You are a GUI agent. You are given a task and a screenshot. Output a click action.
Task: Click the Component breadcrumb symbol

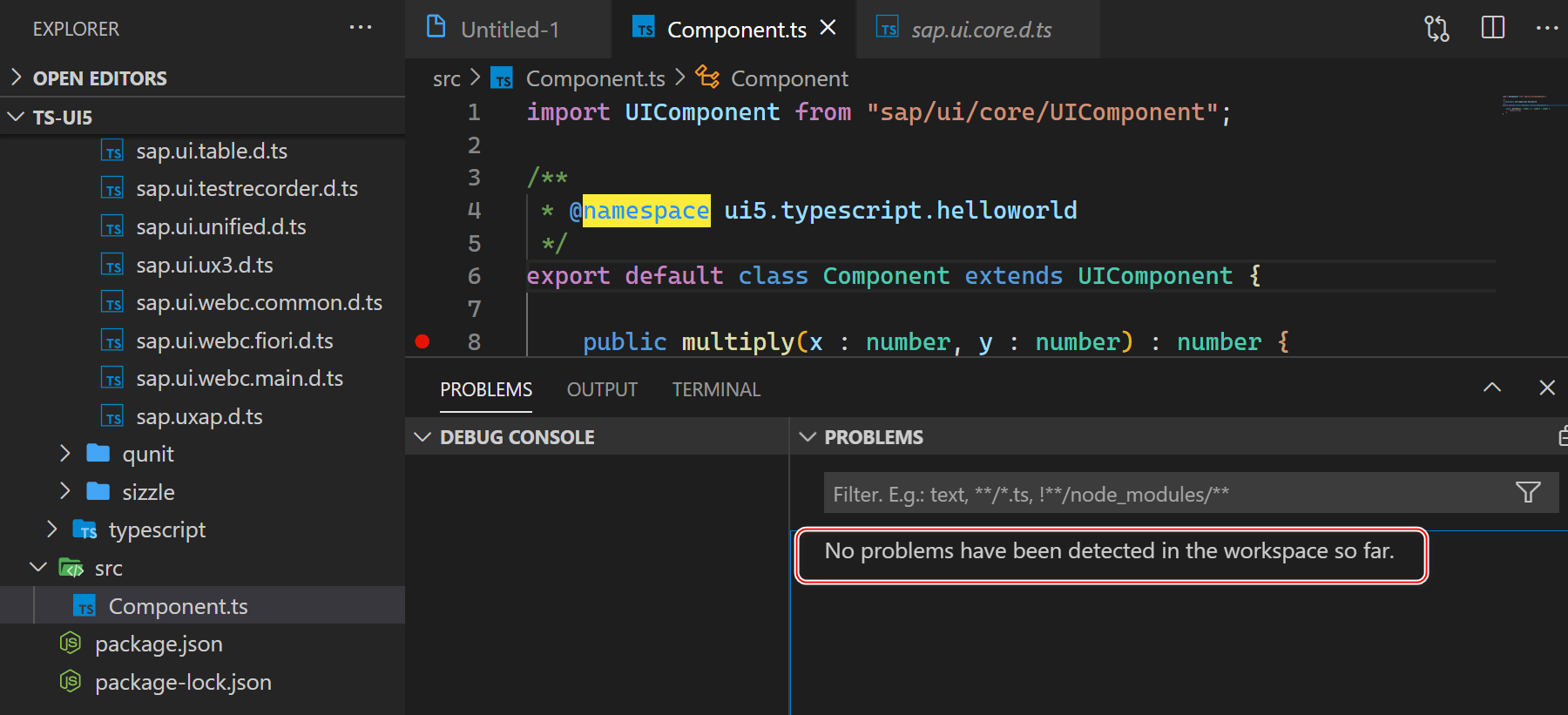(x=788, y=78)
